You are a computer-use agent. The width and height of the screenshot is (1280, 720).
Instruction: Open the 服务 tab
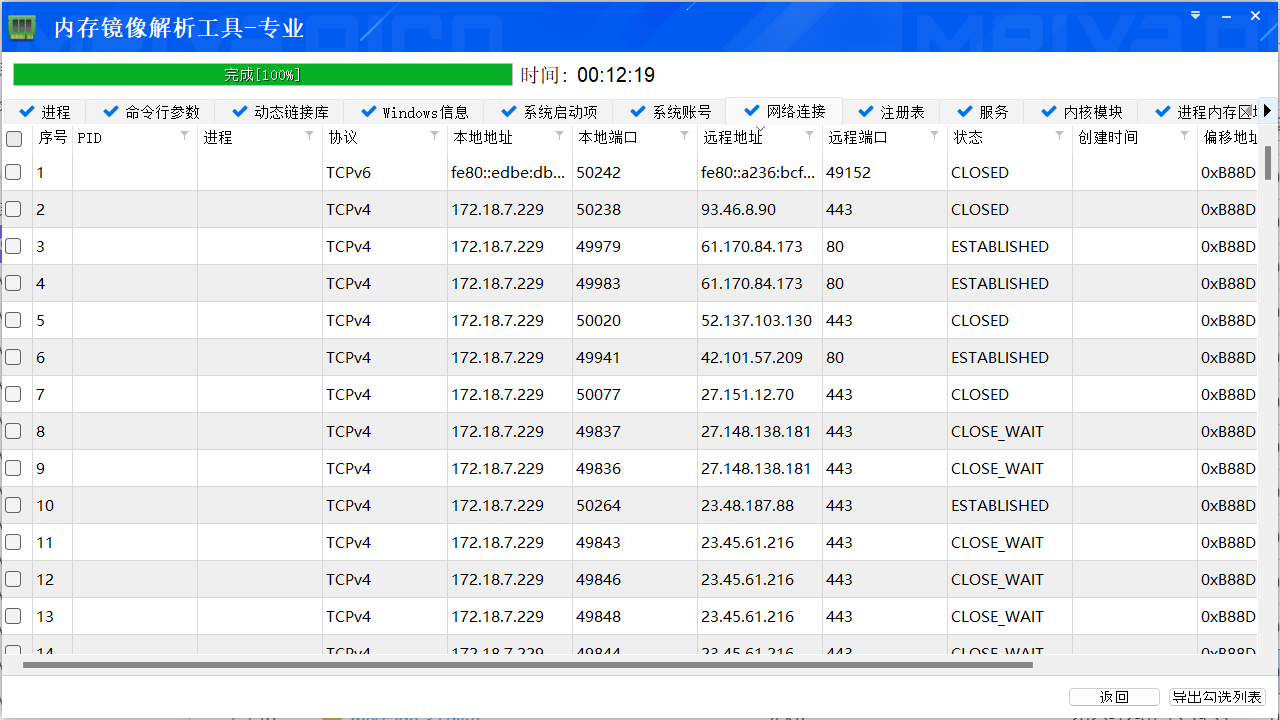pos(982,112)
